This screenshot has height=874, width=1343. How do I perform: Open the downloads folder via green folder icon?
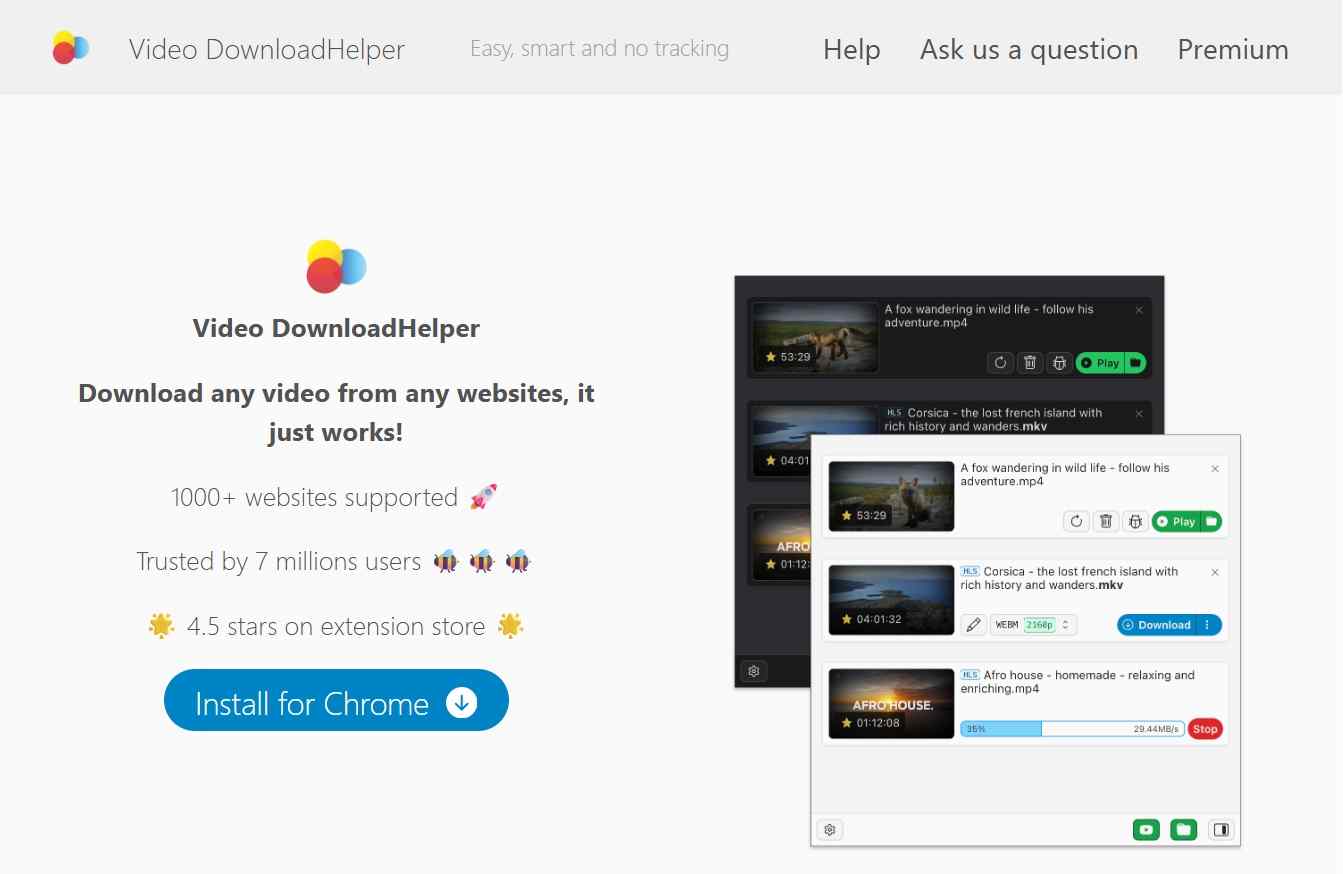click(x=1183, y=829)
